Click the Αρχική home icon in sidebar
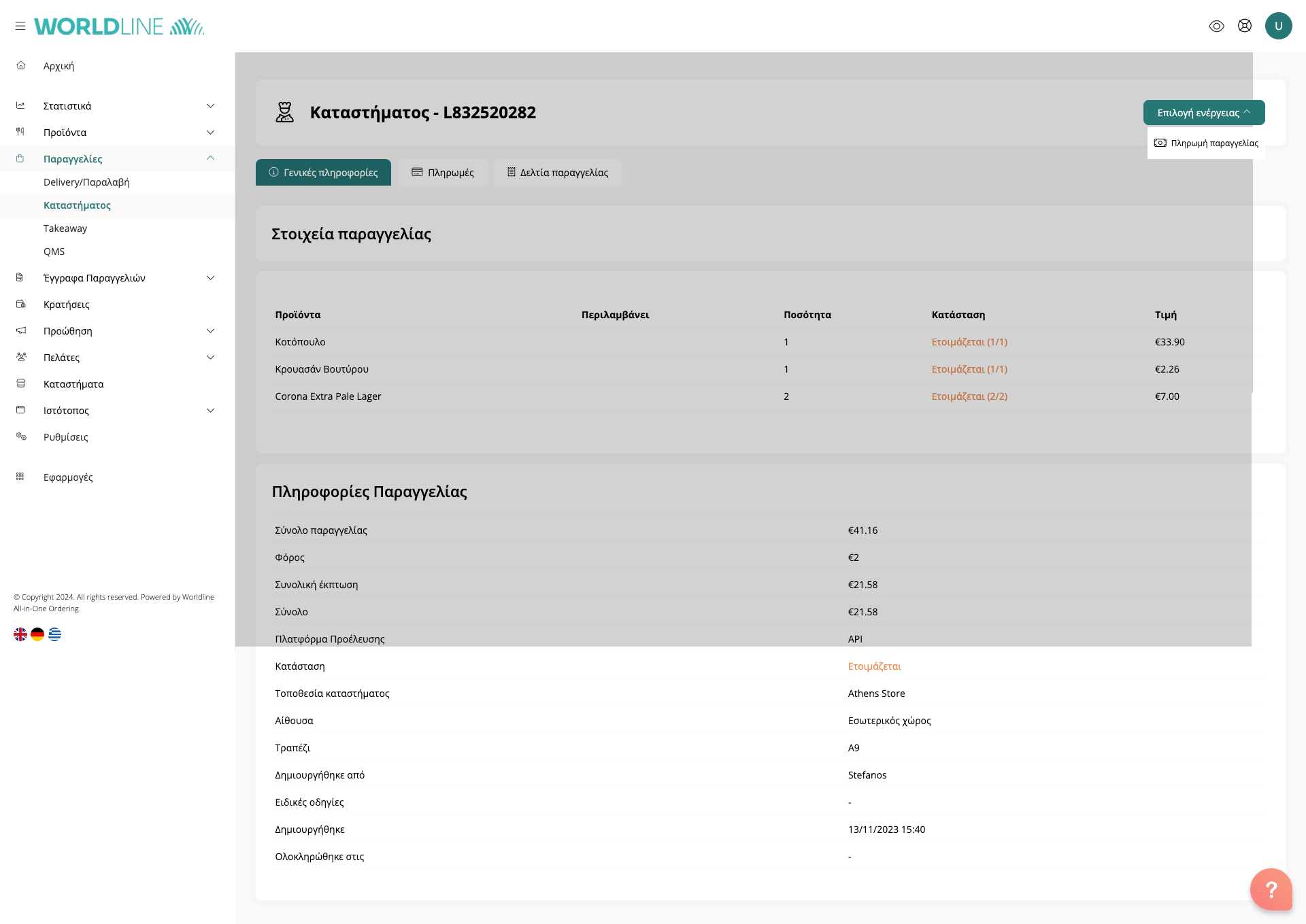Image resolution: width=1306 pixels, height=924 pixels. pyautogui.click(x=21, y=66)
